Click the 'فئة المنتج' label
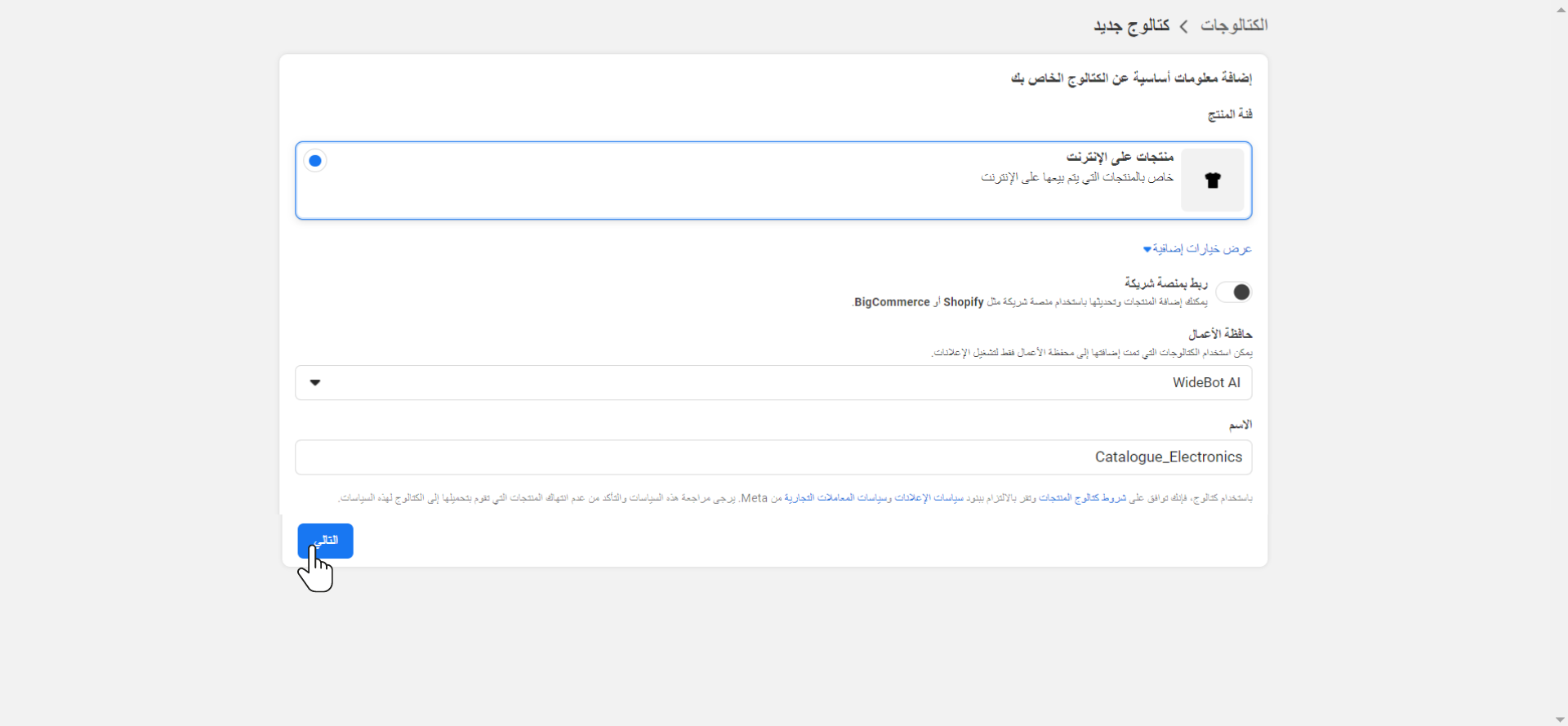Screen dimensions: 1568x726 click(x=1230, y=114)
